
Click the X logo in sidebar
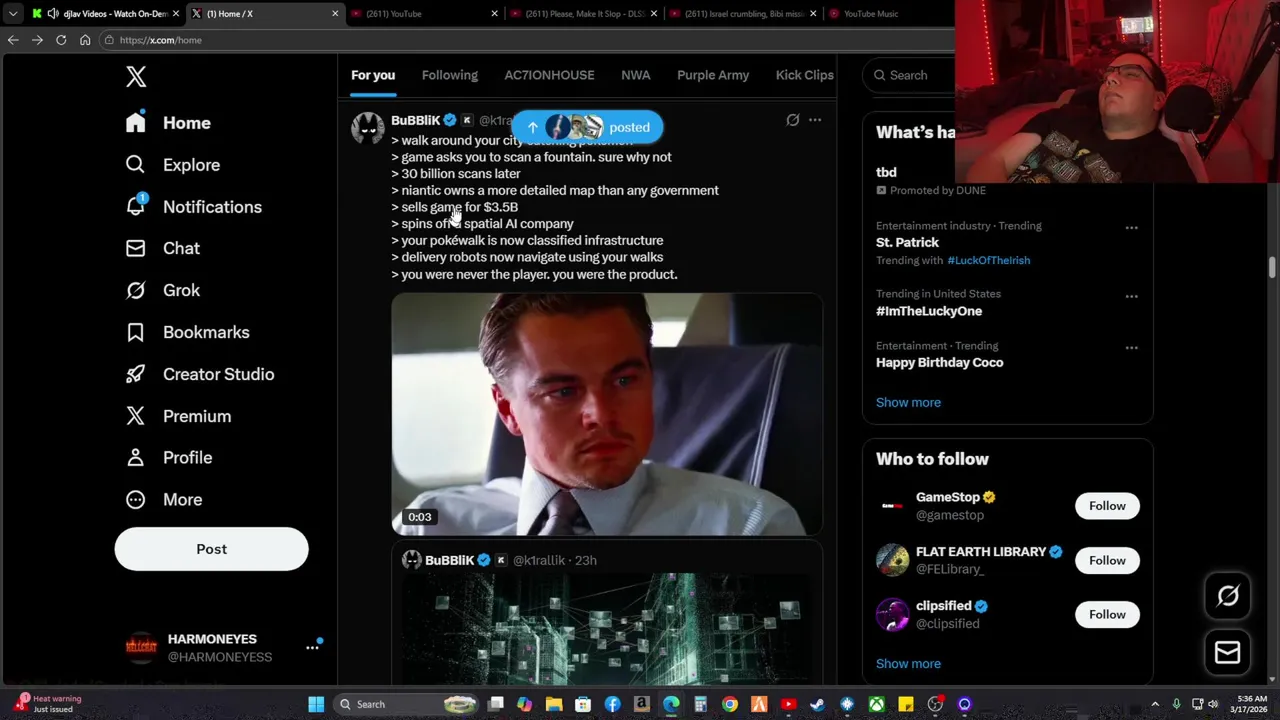tap(136, 77)
